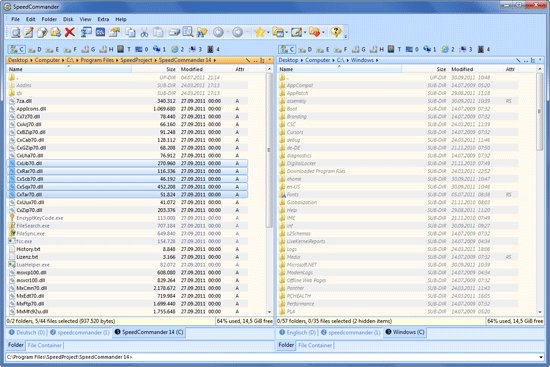Click the scissors cut icon
Viewport: 550px width, 367px height.
point(144,33)
